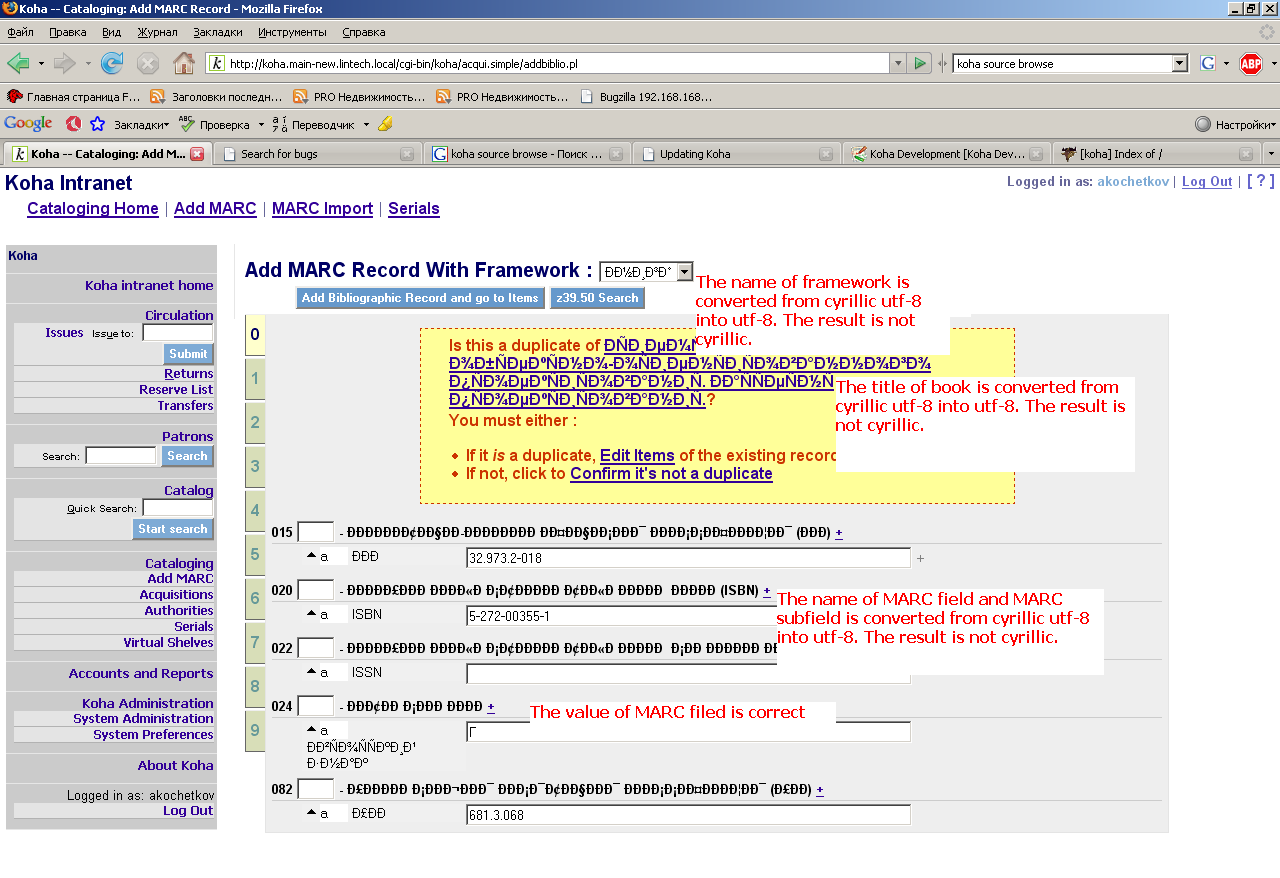
Task: Select MARC section tab number 5
Action: coord(255,554)
